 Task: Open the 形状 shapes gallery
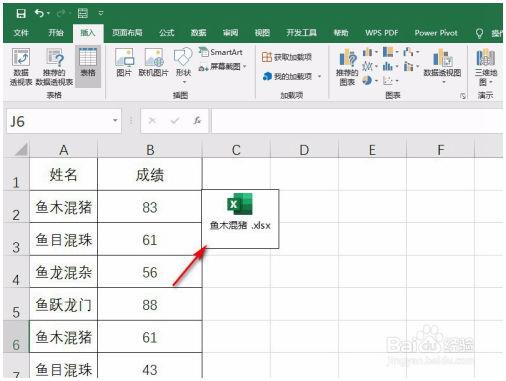coord(183,65)
